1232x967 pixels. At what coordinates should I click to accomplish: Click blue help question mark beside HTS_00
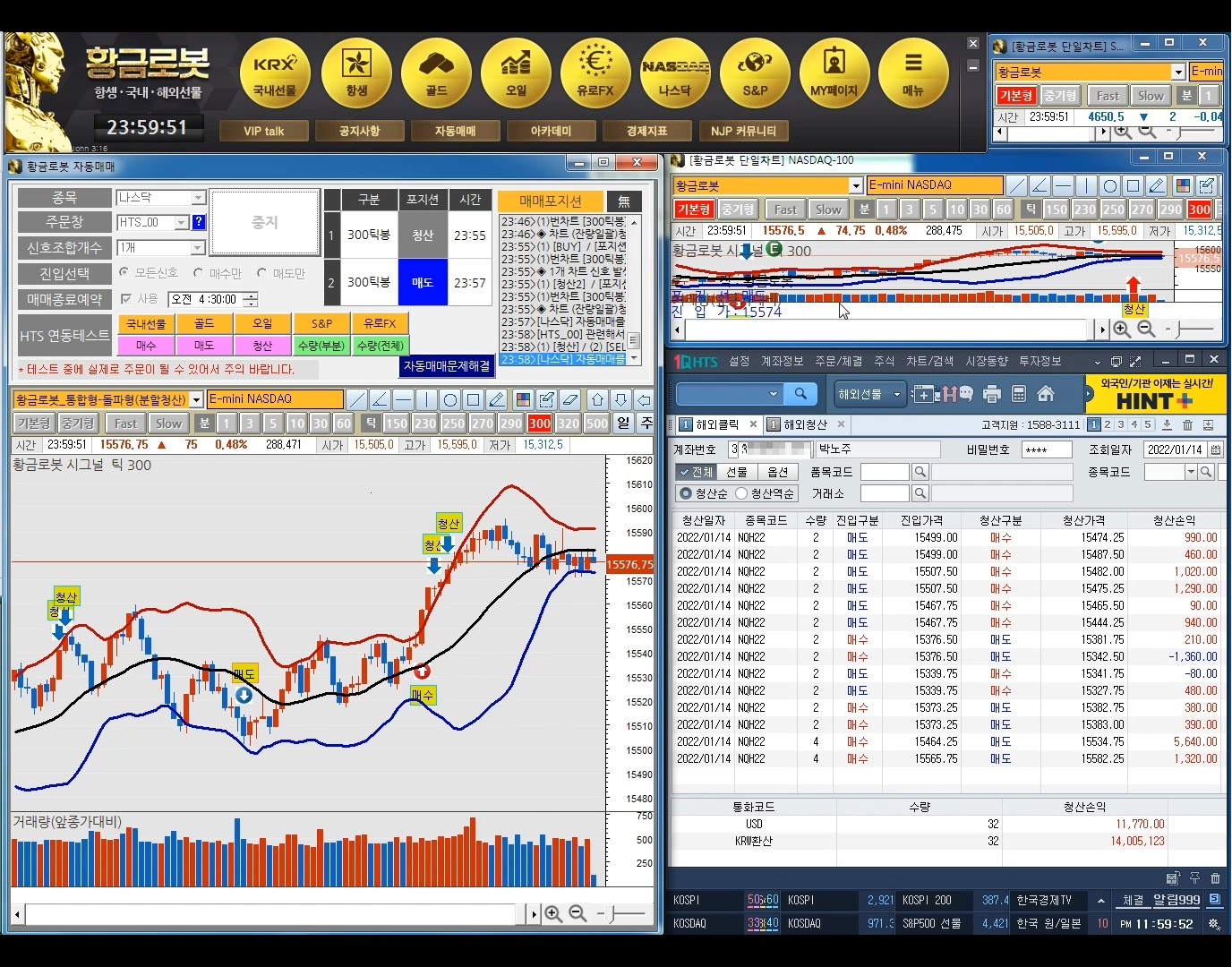click(199, 222)
